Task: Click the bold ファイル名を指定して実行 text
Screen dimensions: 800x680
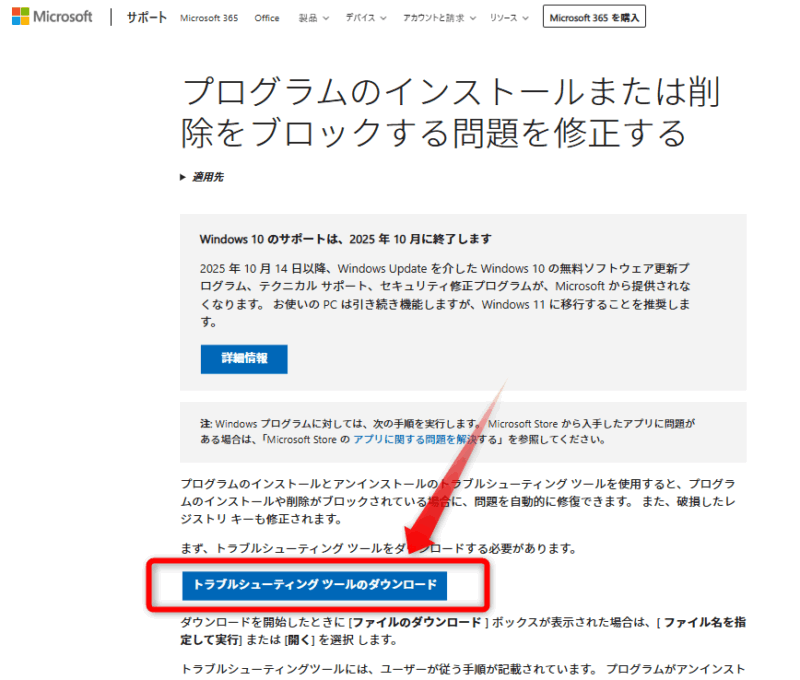Action: (463, 631)
